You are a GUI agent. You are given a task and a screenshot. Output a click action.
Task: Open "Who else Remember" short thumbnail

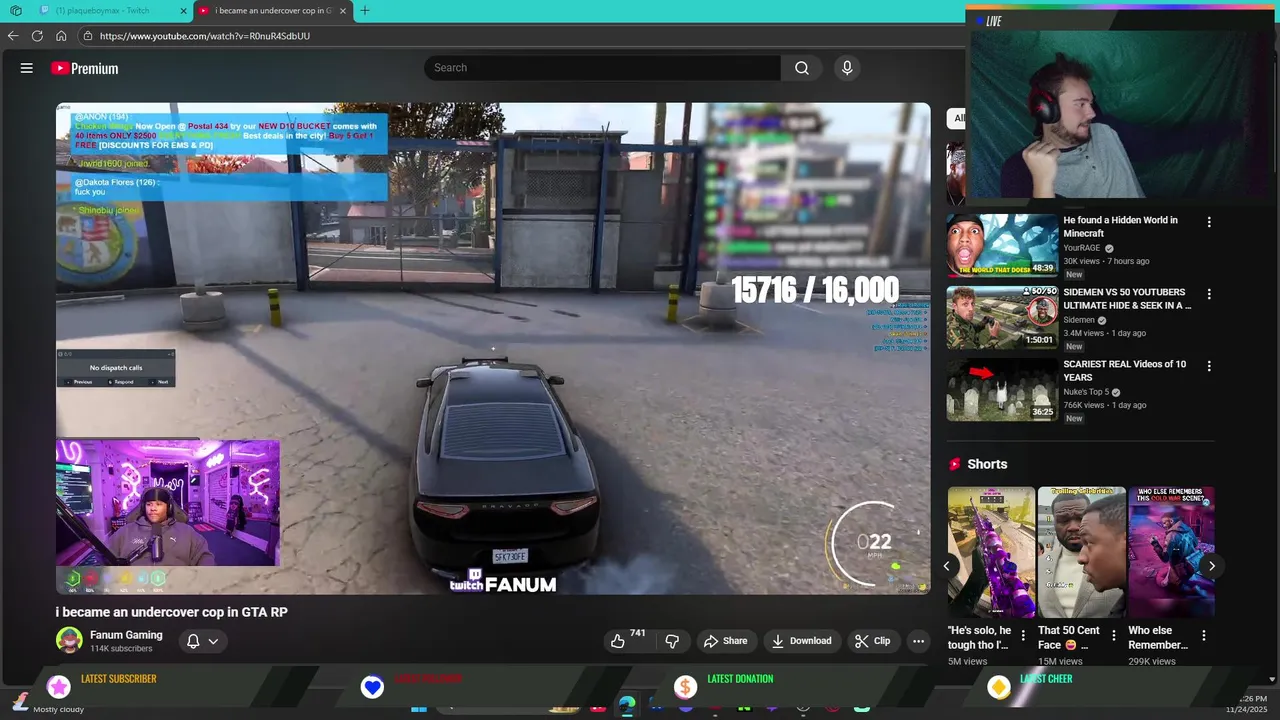1171,552
